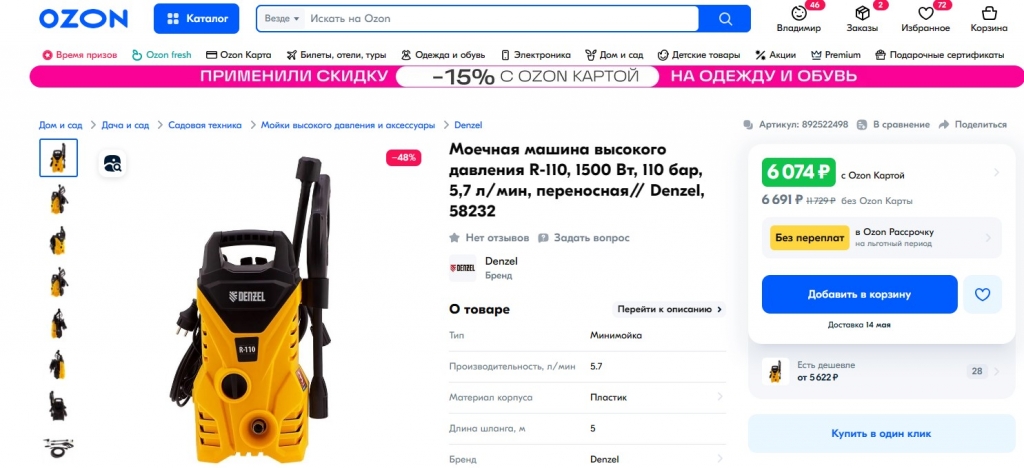Click Перейти к описанию link
Viewport: 1024px width, 468px height.
click(x=669, y=309)
